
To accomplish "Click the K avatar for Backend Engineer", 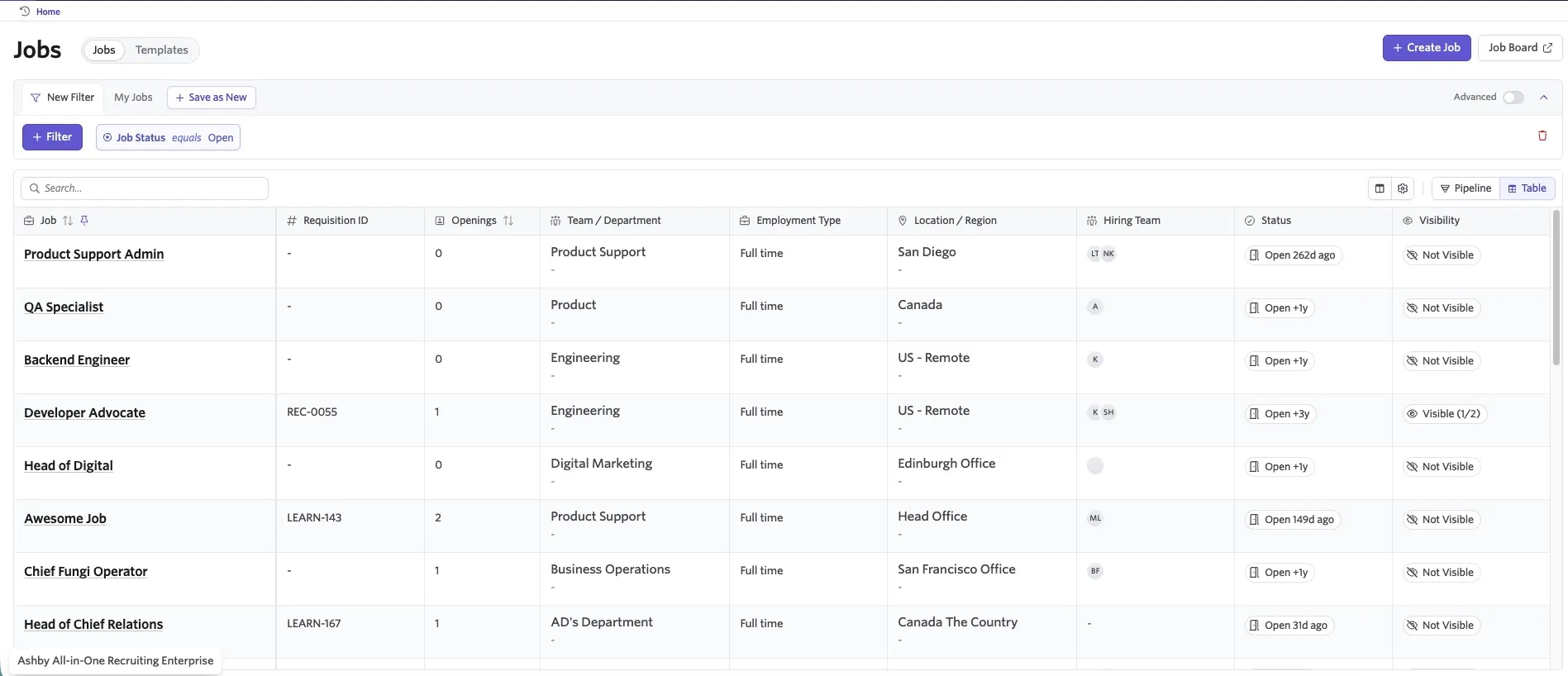I will (1095, 359).
